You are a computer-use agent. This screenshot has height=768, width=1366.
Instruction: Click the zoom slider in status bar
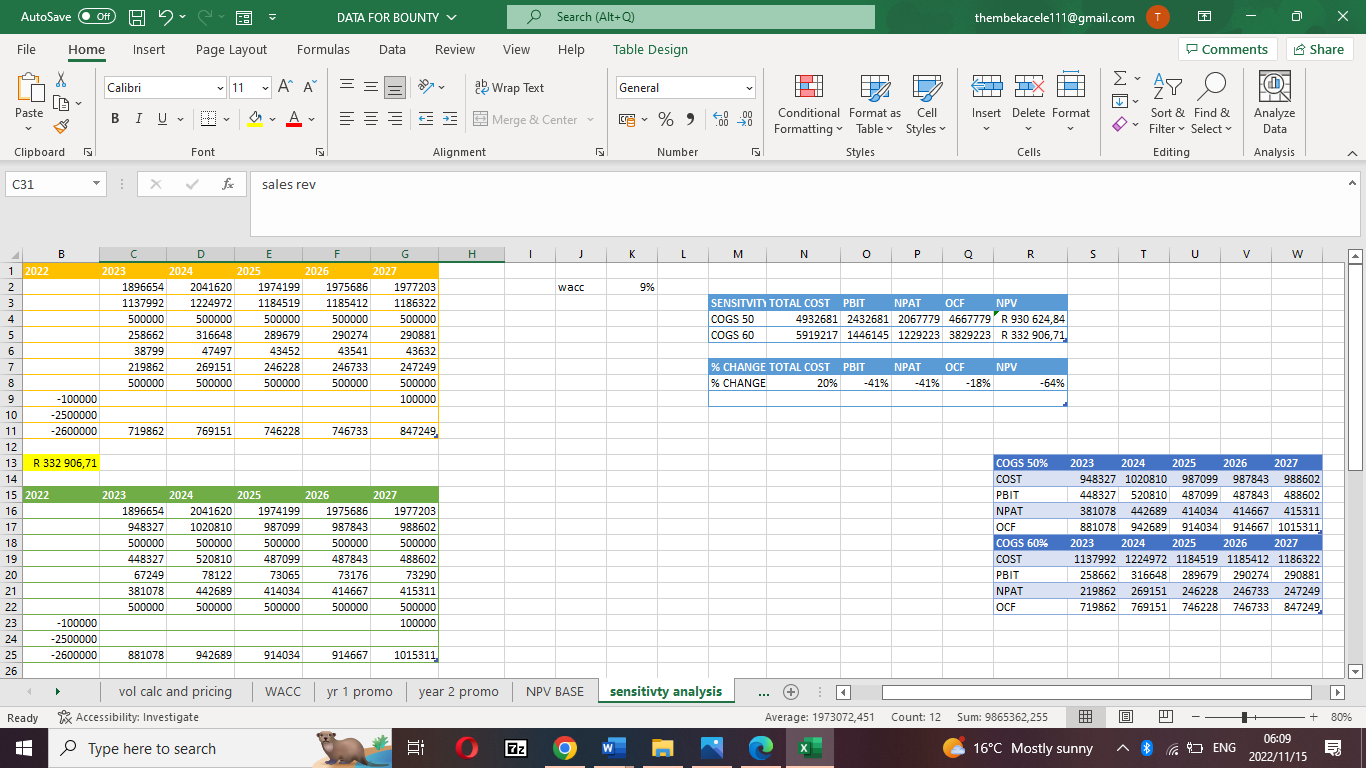tap(1244, 717)
